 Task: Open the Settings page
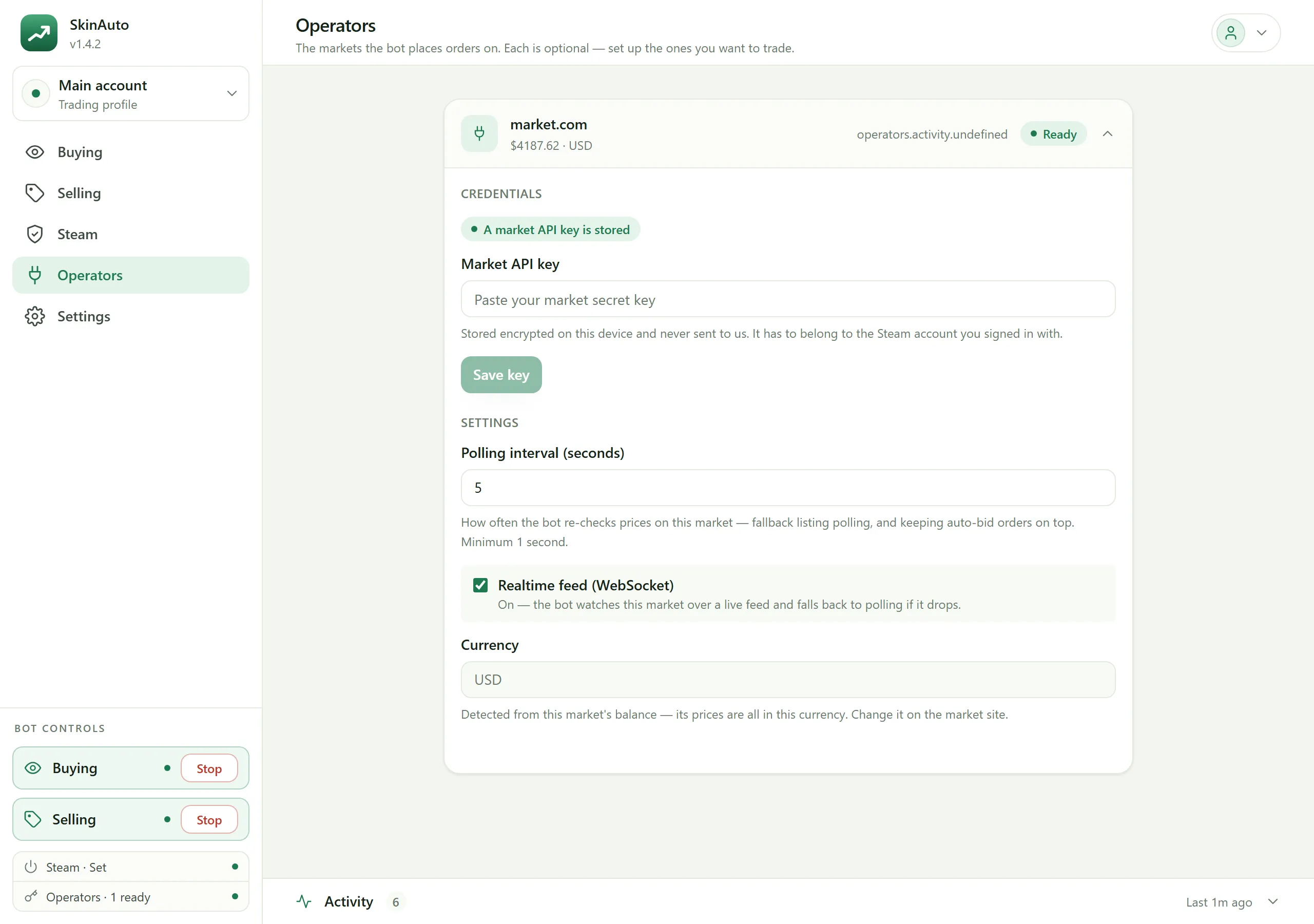130,317
